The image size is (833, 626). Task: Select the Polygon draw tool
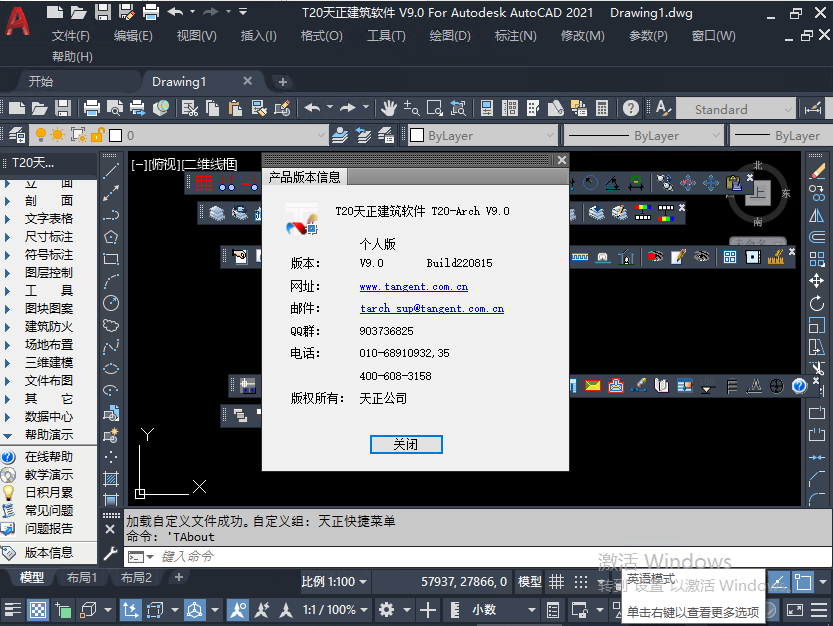(x=110, y=237)
